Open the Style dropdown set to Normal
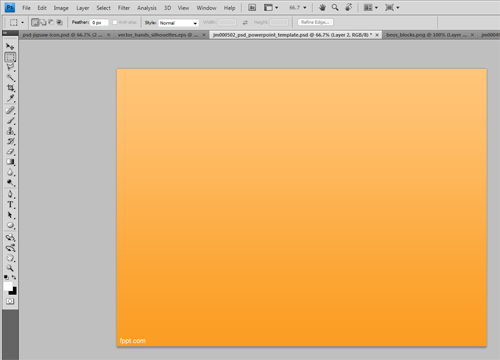500x360 pixels. pyautogui.click(x=178, y=23)
